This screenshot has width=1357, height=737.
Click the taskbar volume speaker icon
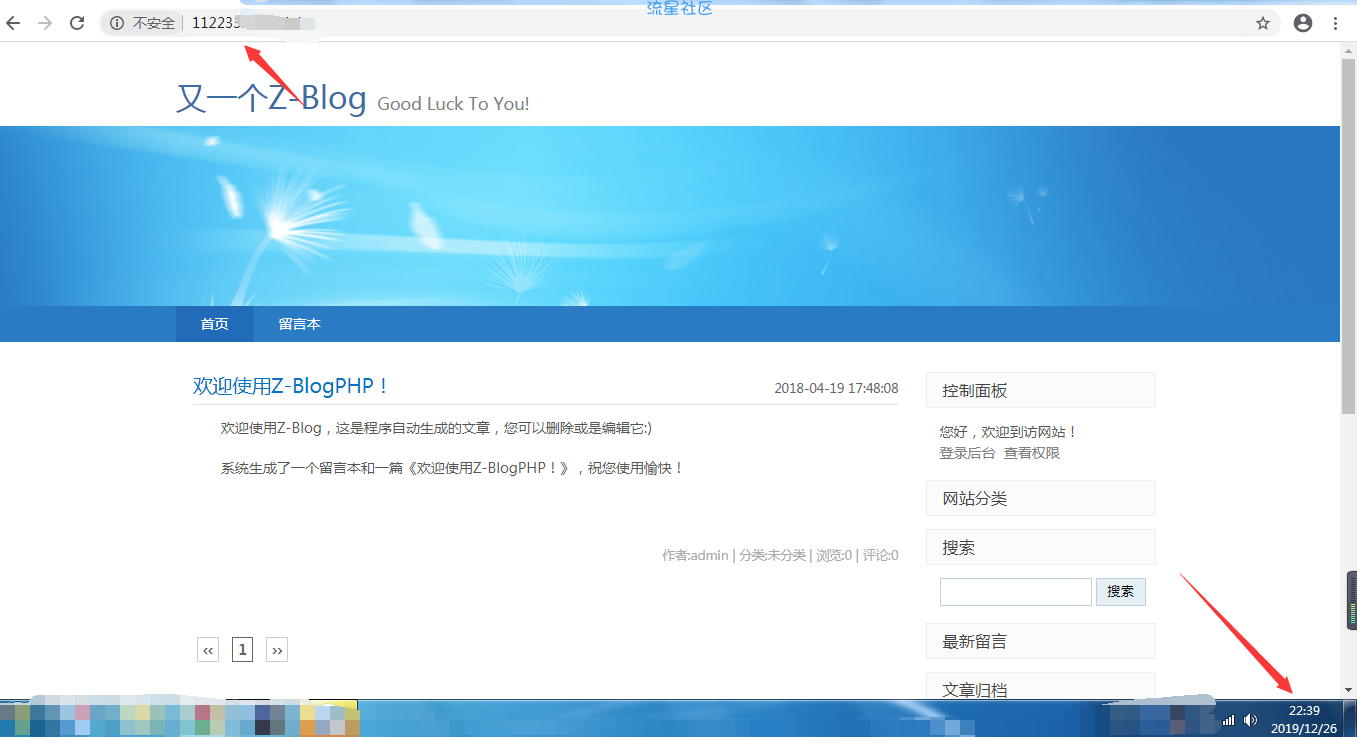pos(1250,720)
